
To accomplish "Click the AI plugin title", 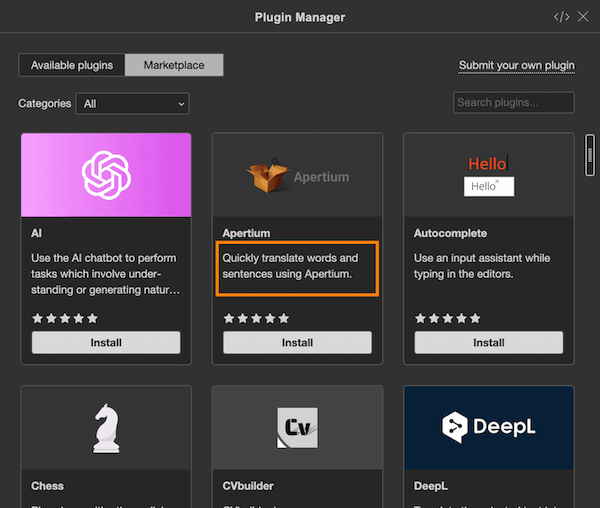I will click(36, 233).
